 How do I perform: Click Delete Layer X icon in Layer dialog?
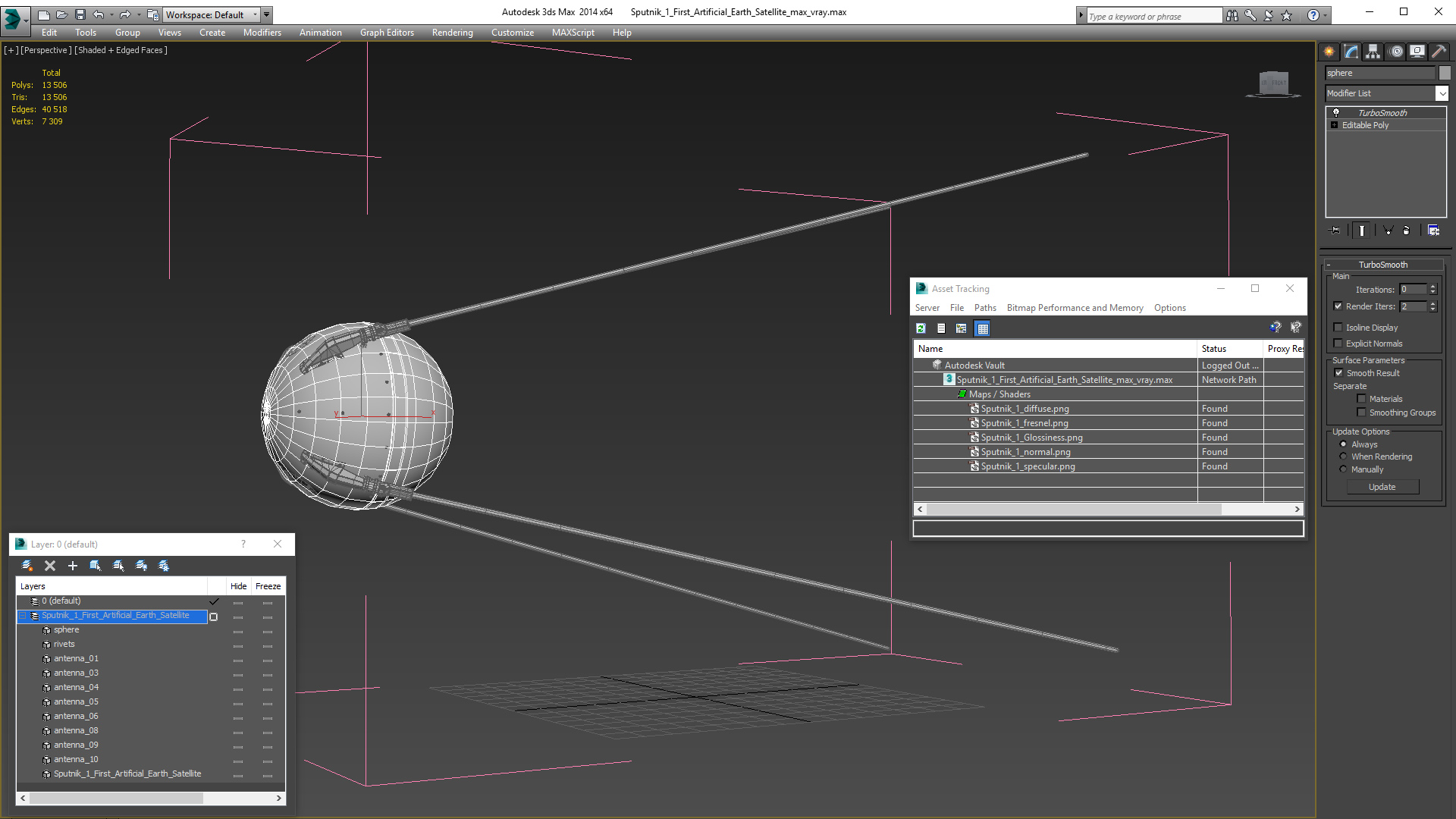(x=50, y=566)
